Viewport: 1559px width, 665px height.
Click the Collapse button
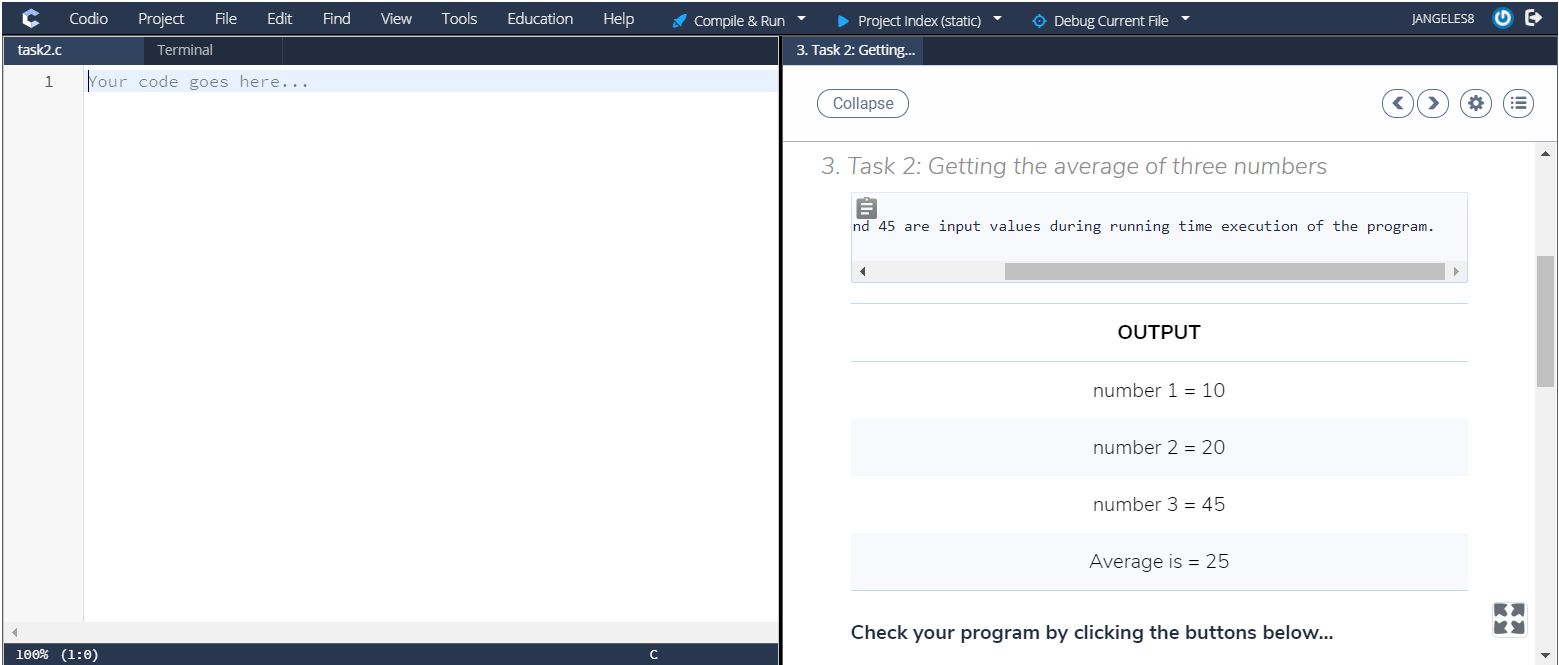(862, 103)
